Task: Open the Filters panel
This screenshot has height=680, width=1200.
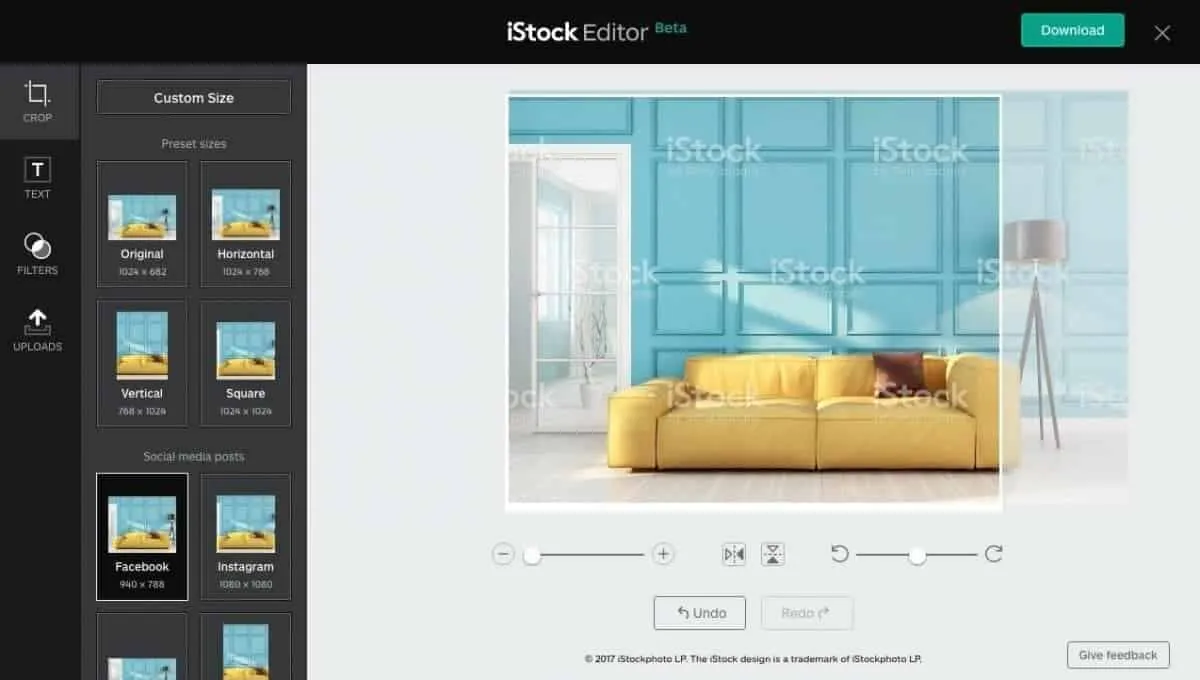Action: tap(38, 254)
